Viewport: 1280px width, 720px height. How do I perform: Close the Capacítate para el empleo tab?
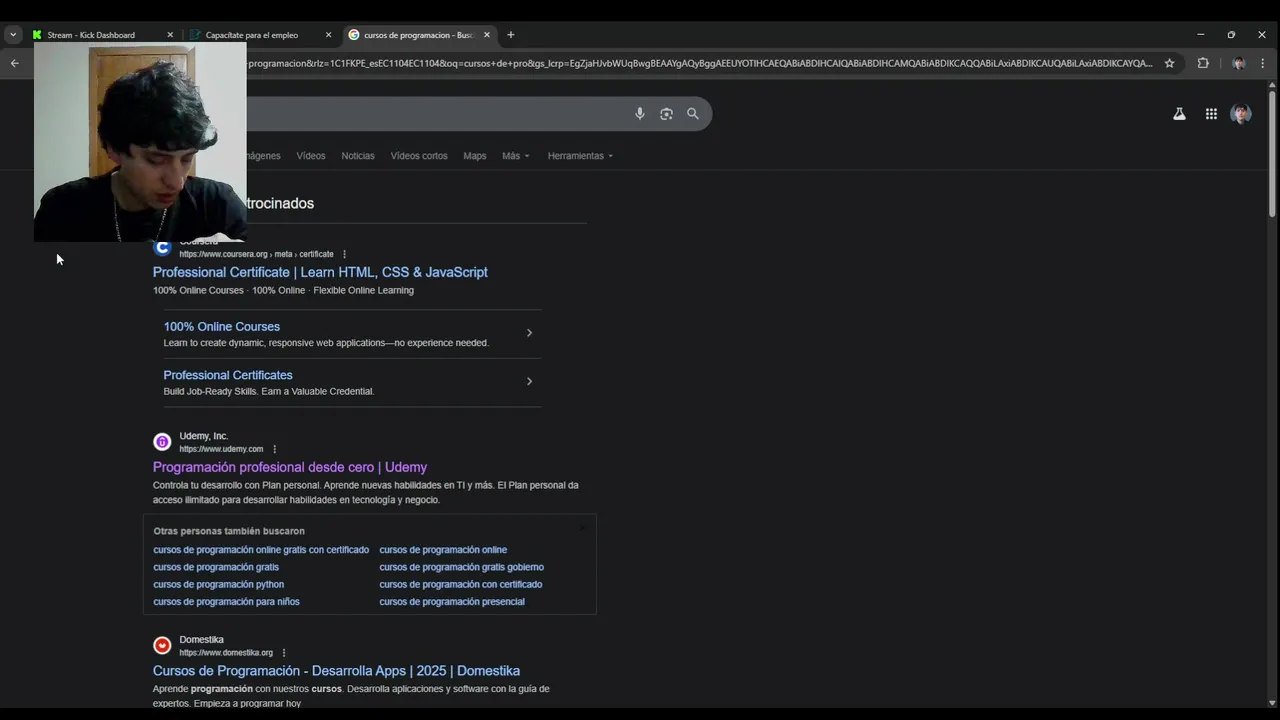tap(328, 35)
